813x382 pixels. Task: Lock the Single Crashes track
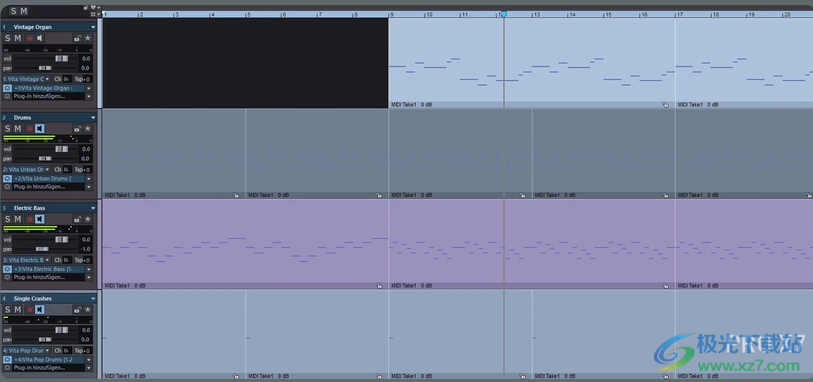click(x=77, y=309)
